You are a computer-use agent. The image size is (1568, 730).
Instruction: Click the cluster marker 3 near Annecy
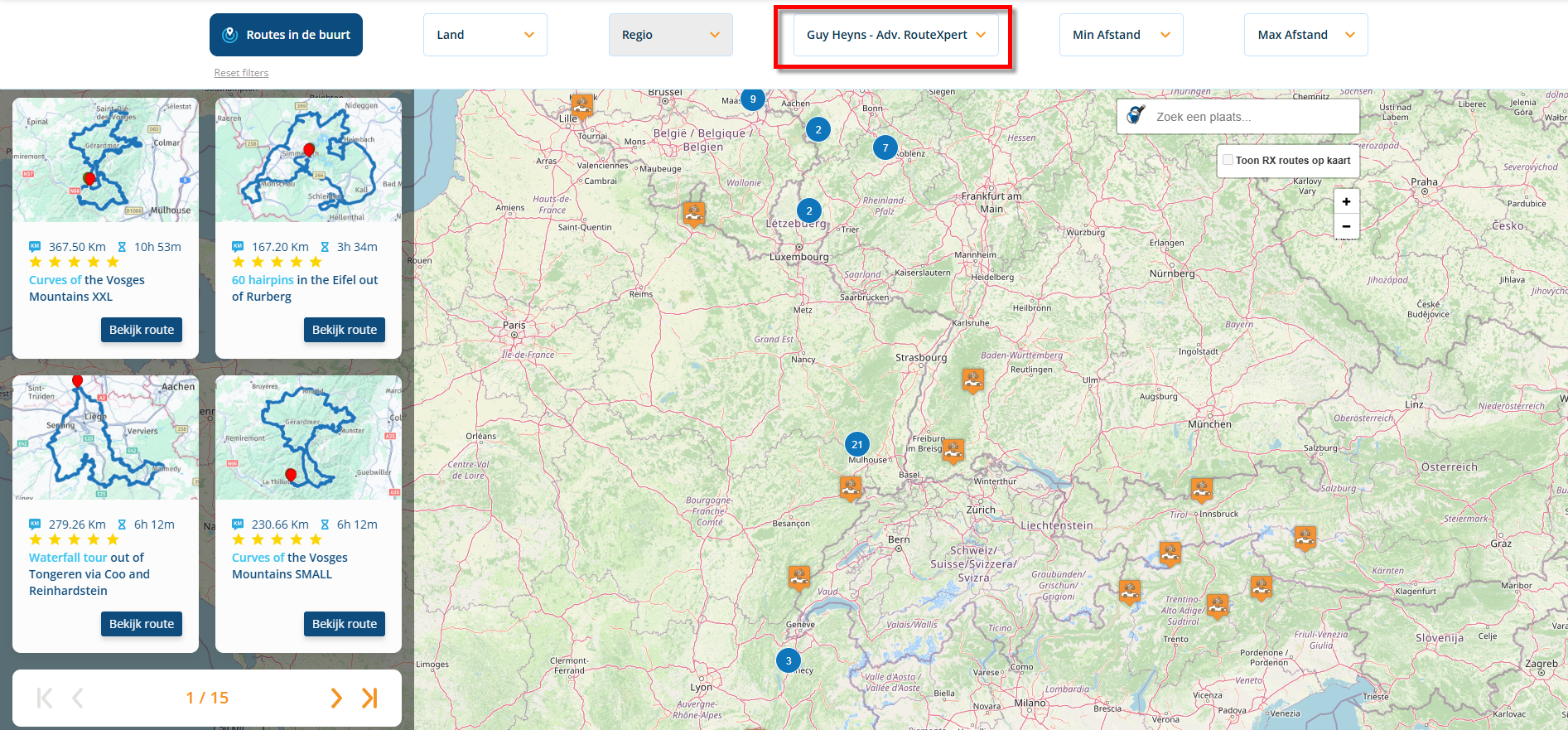(x=789, y=660)
